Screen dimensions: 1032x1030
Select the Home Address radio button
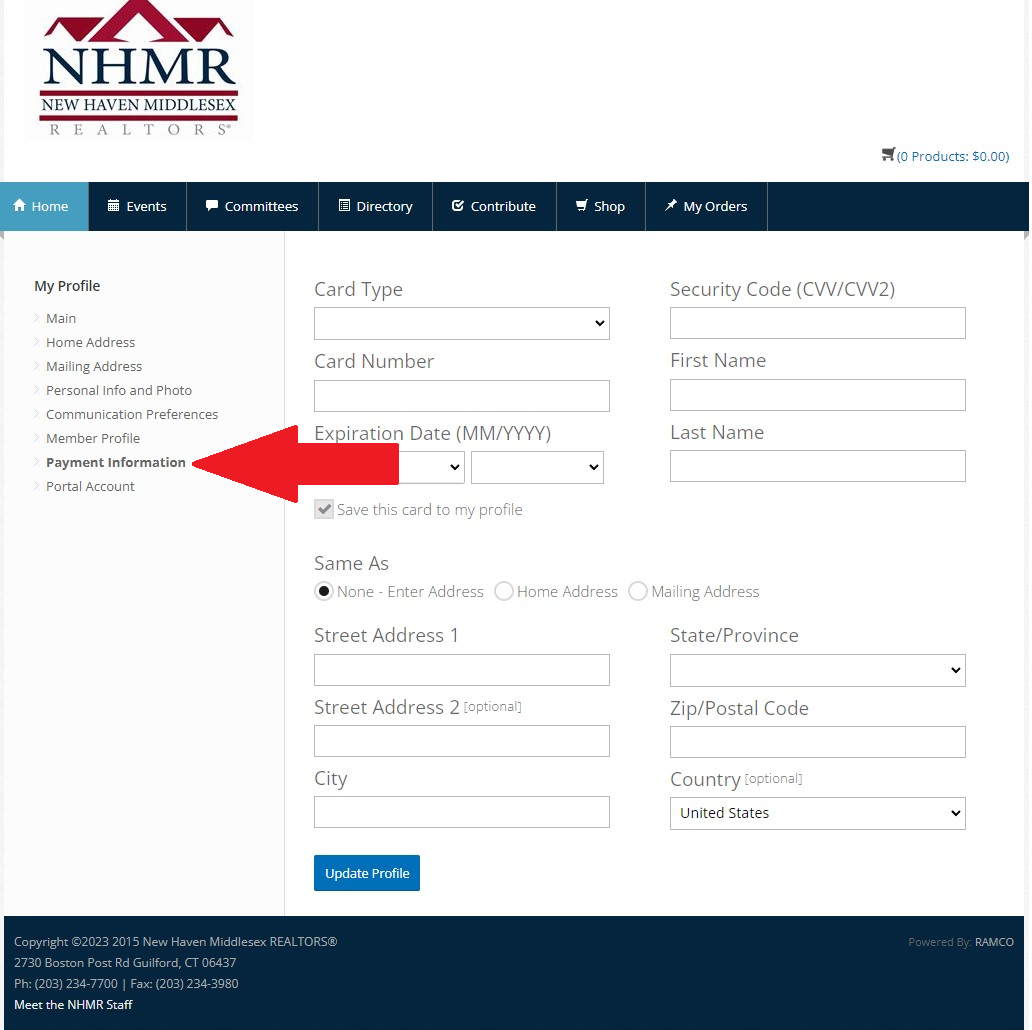click(x=503, y=591)
